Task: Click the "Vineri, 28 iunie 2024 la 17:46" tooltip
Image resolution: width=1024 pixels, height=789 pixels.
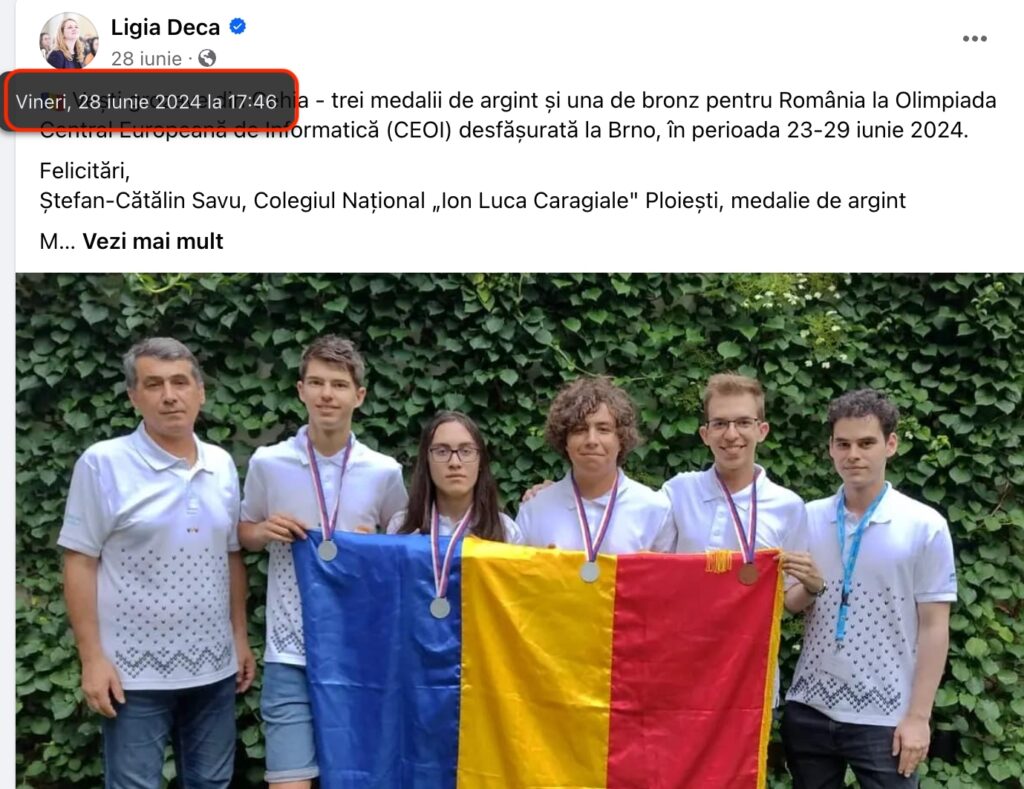Action: (x=151, y=101)
